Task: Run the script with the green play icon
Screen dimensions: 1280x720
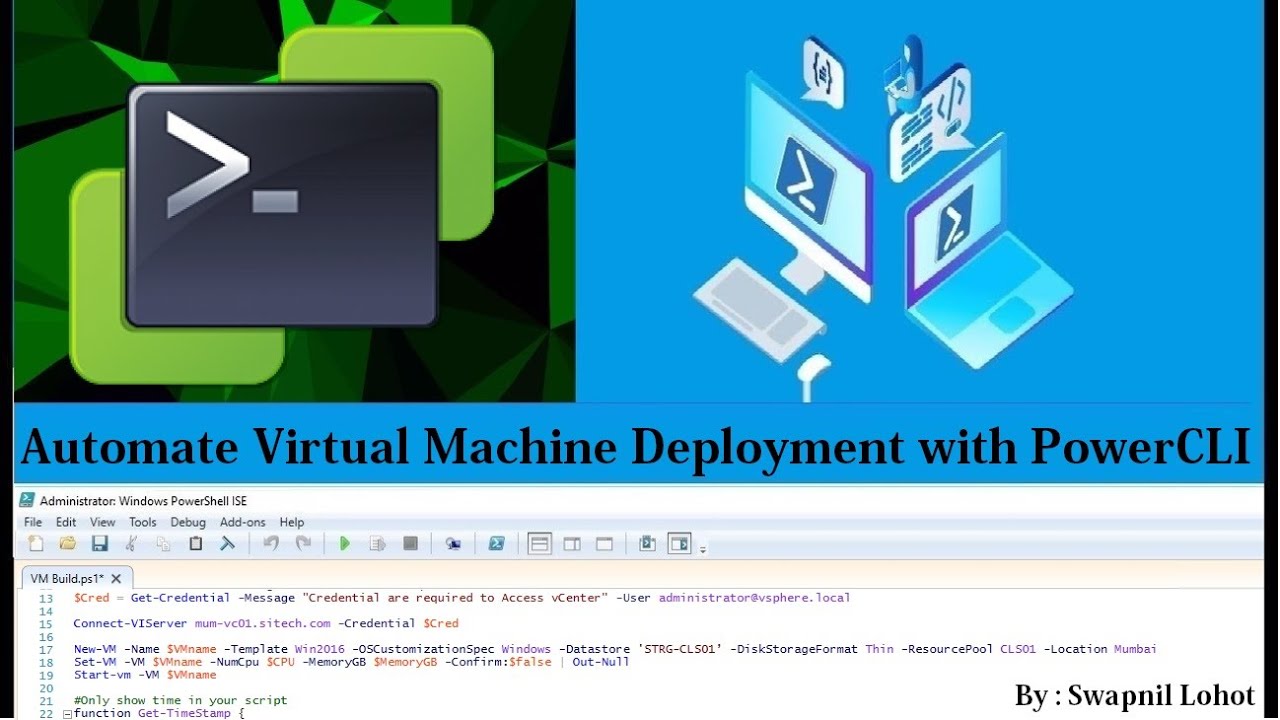Action: coord(345,544)
